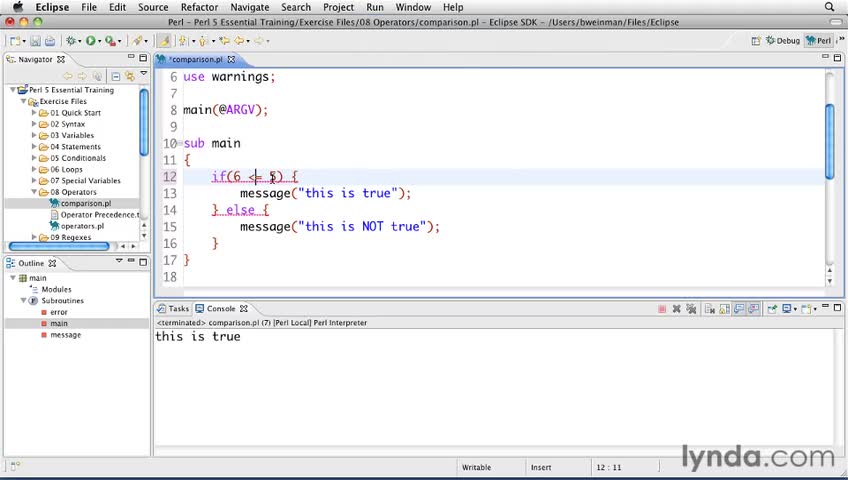Viewport: 848px width, 480px height.
Task: Click the red Terminate console icon
Action: pyautogui.click(x=662, y=309)
